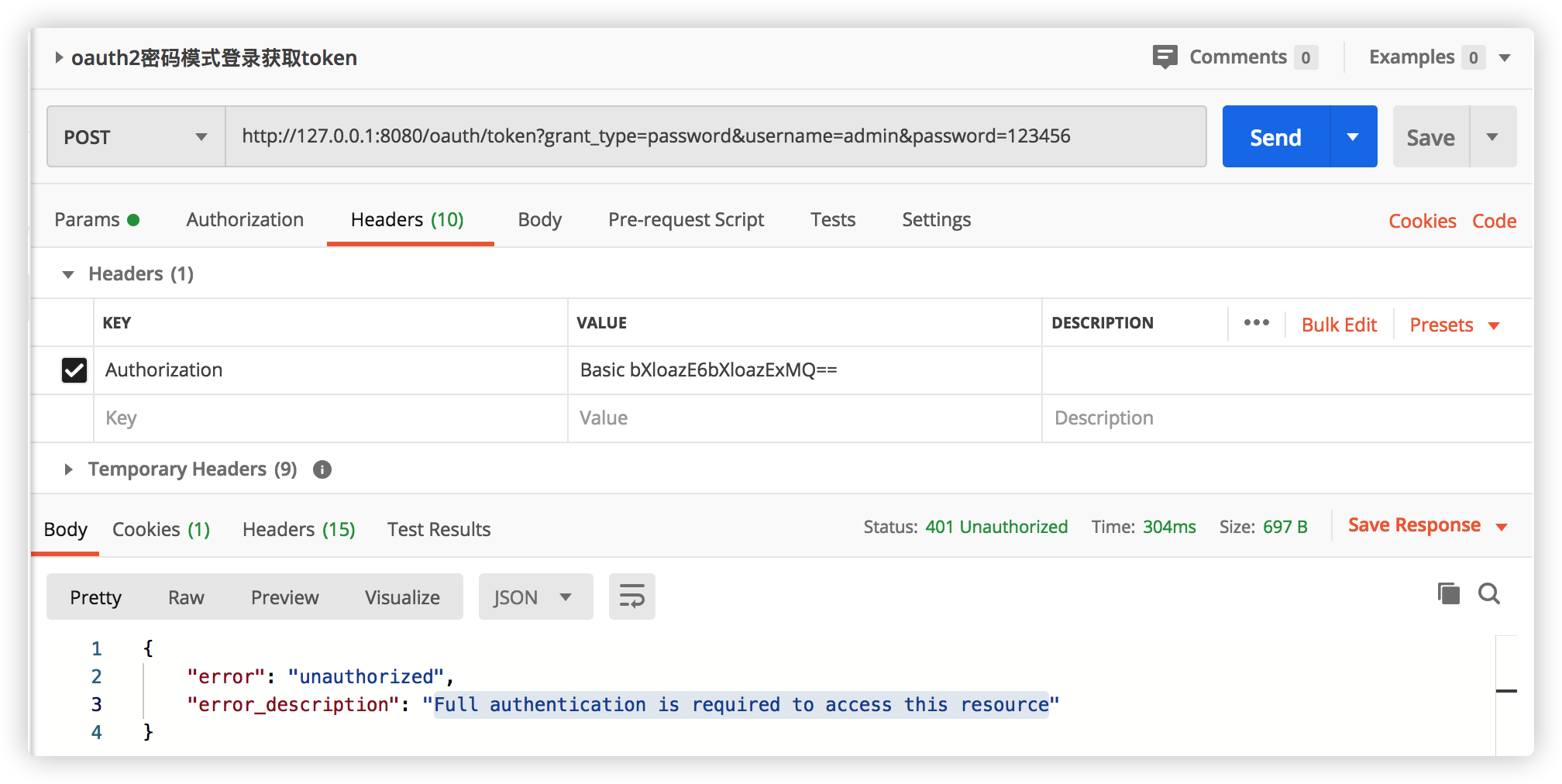1562x784 pixels.
Task: Click the Comments speech bubble icon
Action: tap(1165, 57)
